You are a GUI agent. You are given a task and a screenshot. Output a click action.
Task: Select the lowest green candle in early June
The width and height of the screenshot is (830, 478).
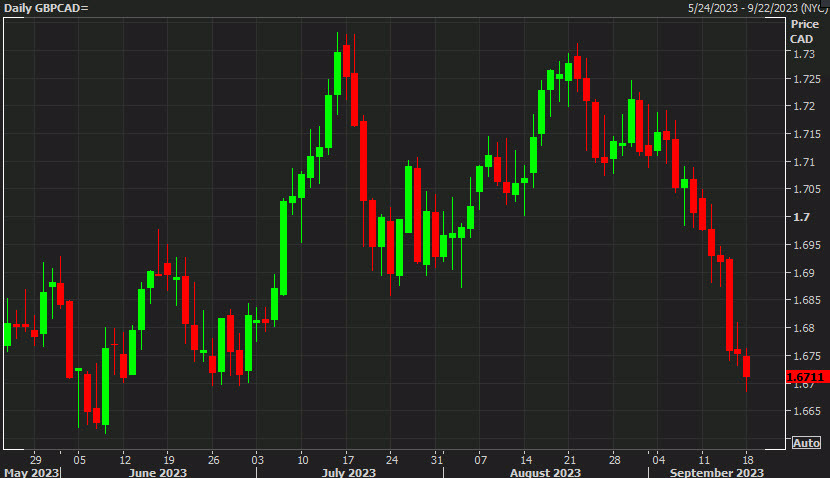(105, 386)
